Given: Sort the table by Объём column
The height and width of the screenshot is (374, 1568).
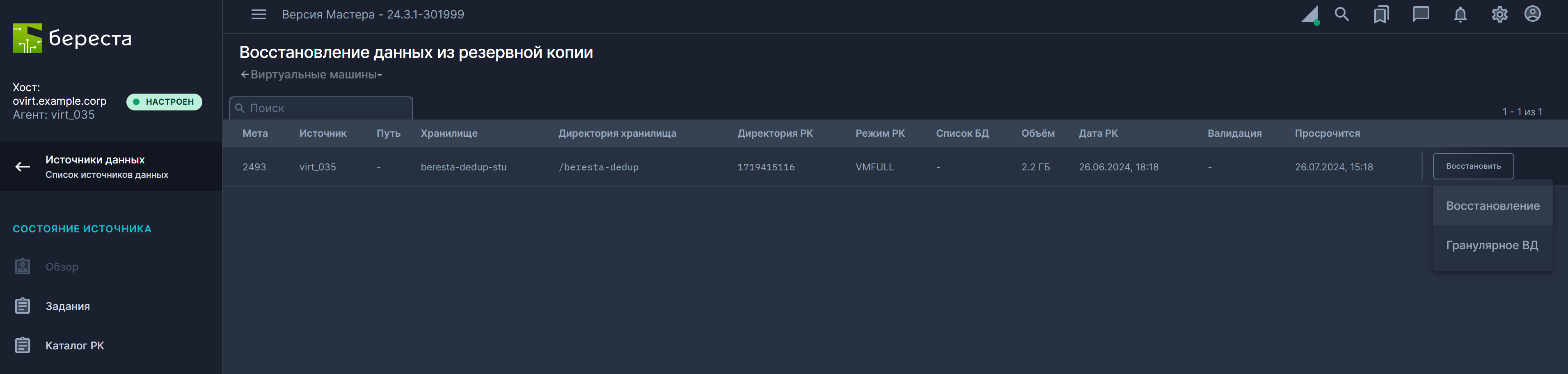Looking at the screenshot, I should pyautogui.click(x=1037, y=133).
